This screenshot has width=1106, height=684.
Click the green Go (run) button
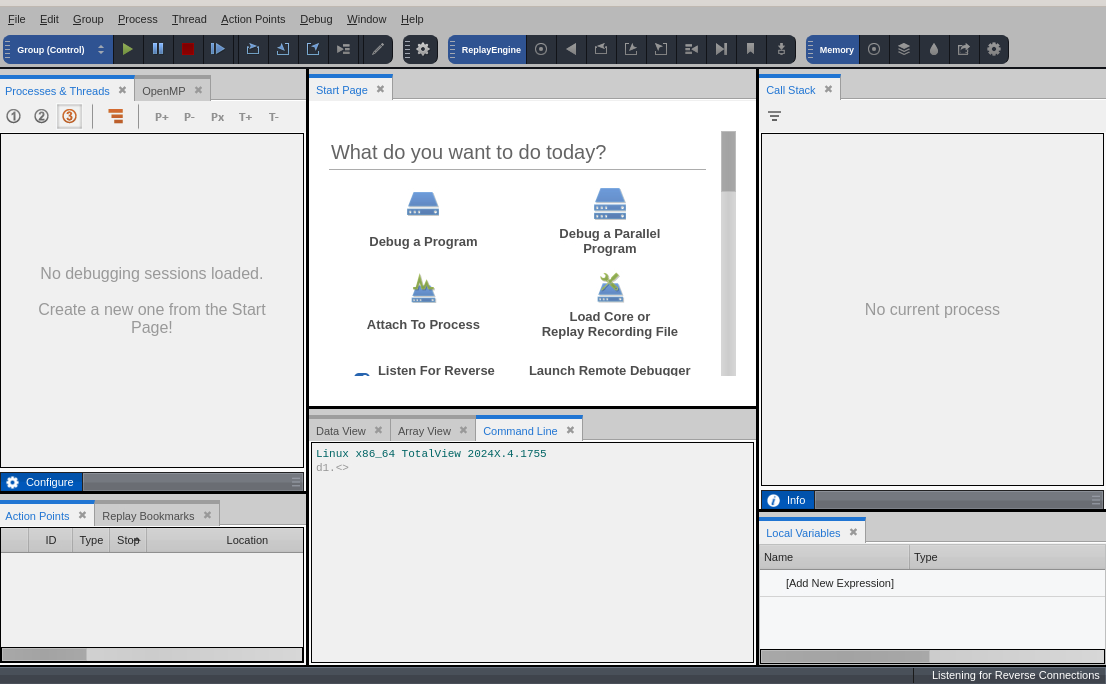click(128, 49)
